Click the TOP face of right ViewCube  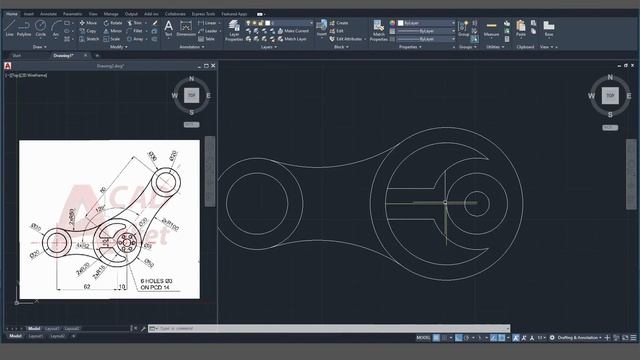[x=610, y=96]
